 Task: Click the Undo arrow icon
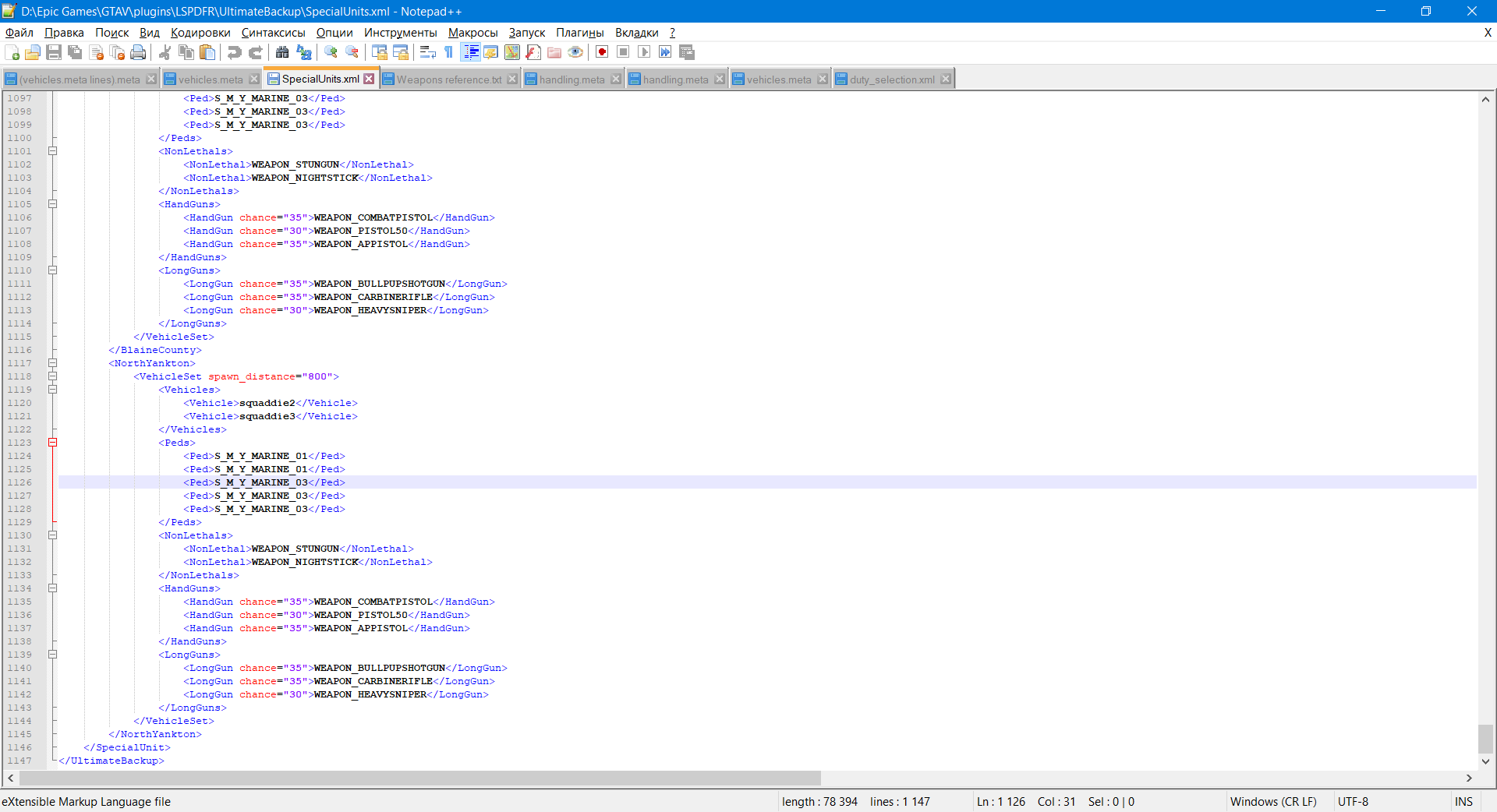234,52
